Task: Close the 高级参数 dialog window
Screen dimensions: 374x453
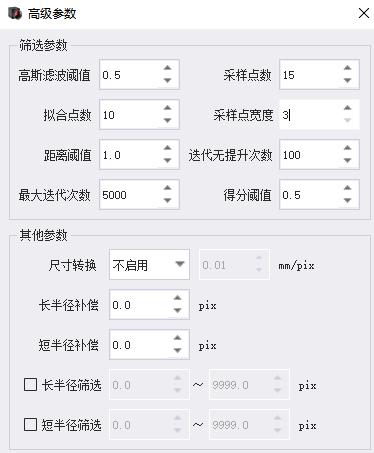Action: [364, 13]
